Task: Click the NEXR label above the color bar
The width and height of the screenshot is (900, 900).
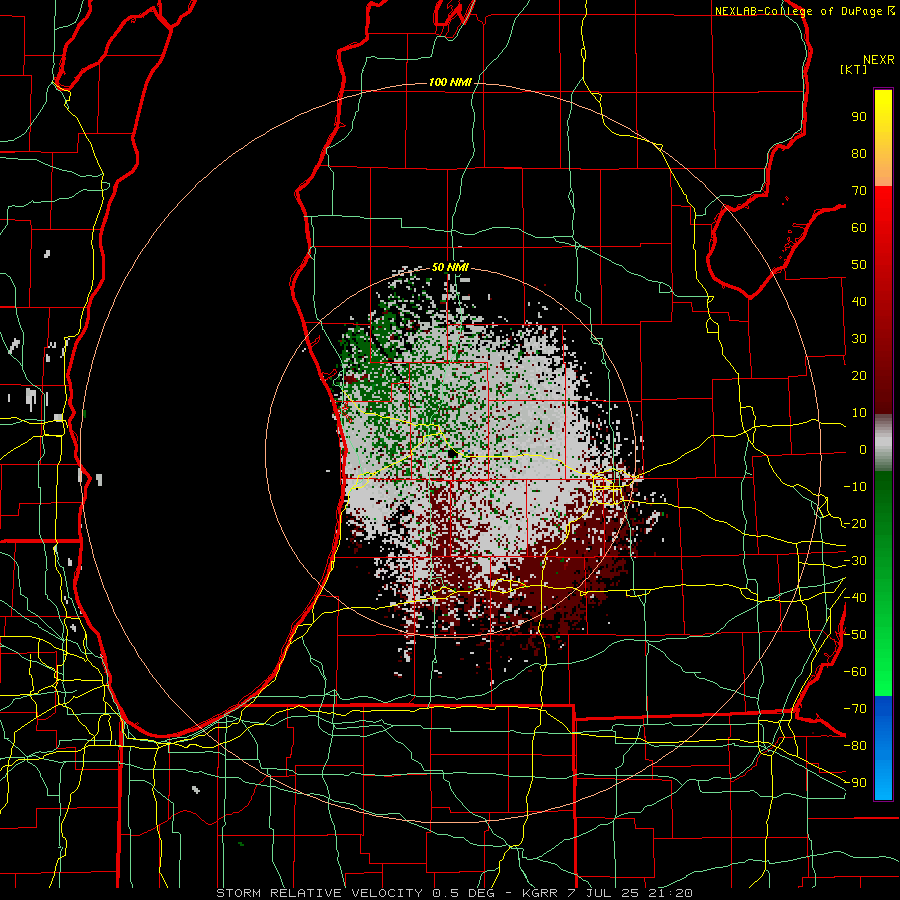Action: [x=879, y=60]
